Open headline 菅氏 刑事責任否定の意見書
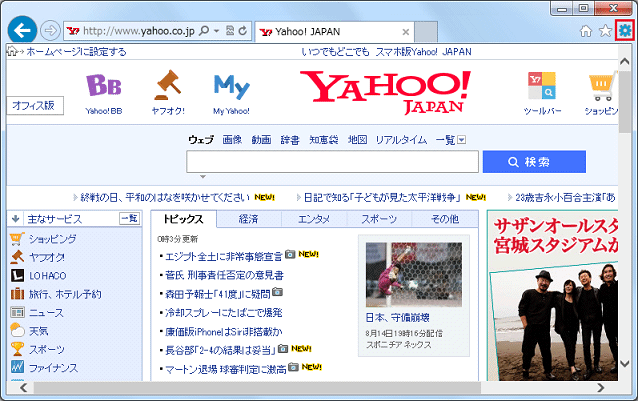Screen dimensions: 638x401 point(224,275)
